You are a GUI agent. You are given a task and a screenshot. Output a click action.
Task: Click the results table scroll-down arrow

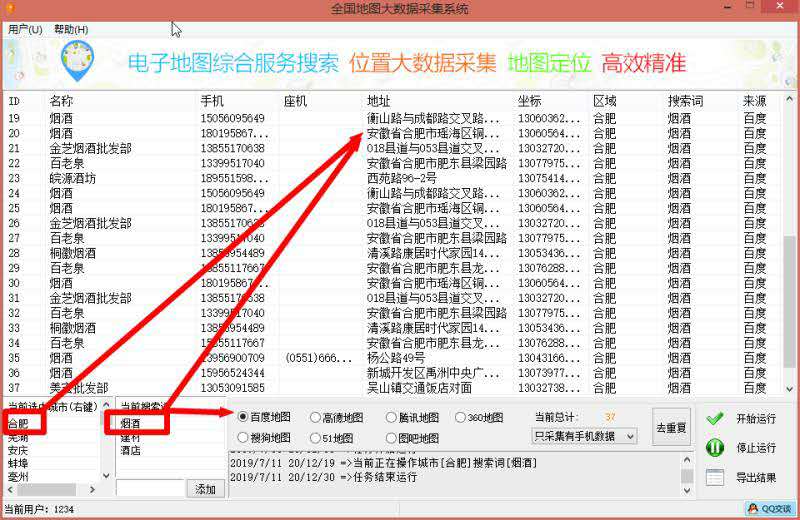click(789, 389)
